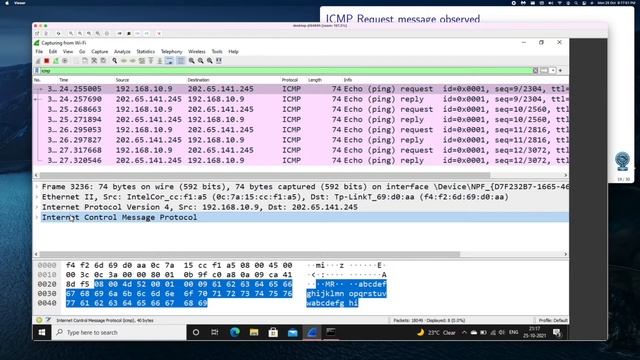Expand the Internet Protocol Version 4 row
The image size is (640, 360).
[x=37, y=207]
